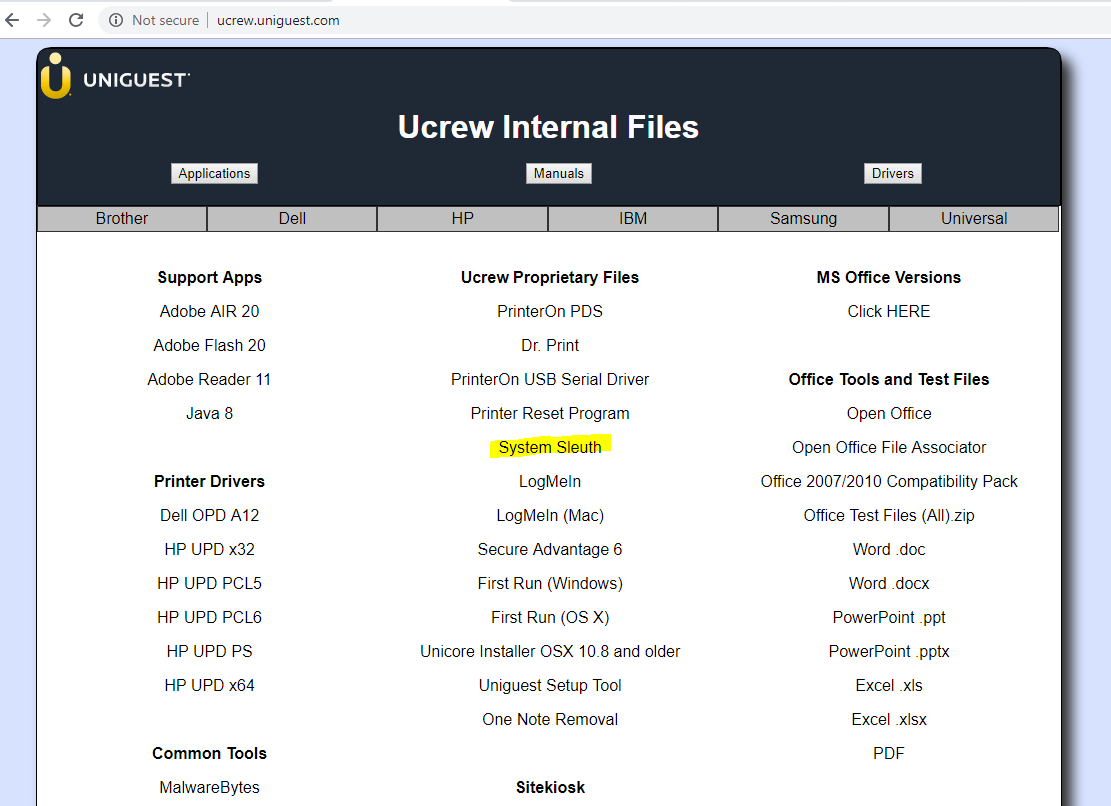The height and width of the screenshot is (806, 1111).
Task: Open the HP UPD PS link
Action: pos(210,652)
